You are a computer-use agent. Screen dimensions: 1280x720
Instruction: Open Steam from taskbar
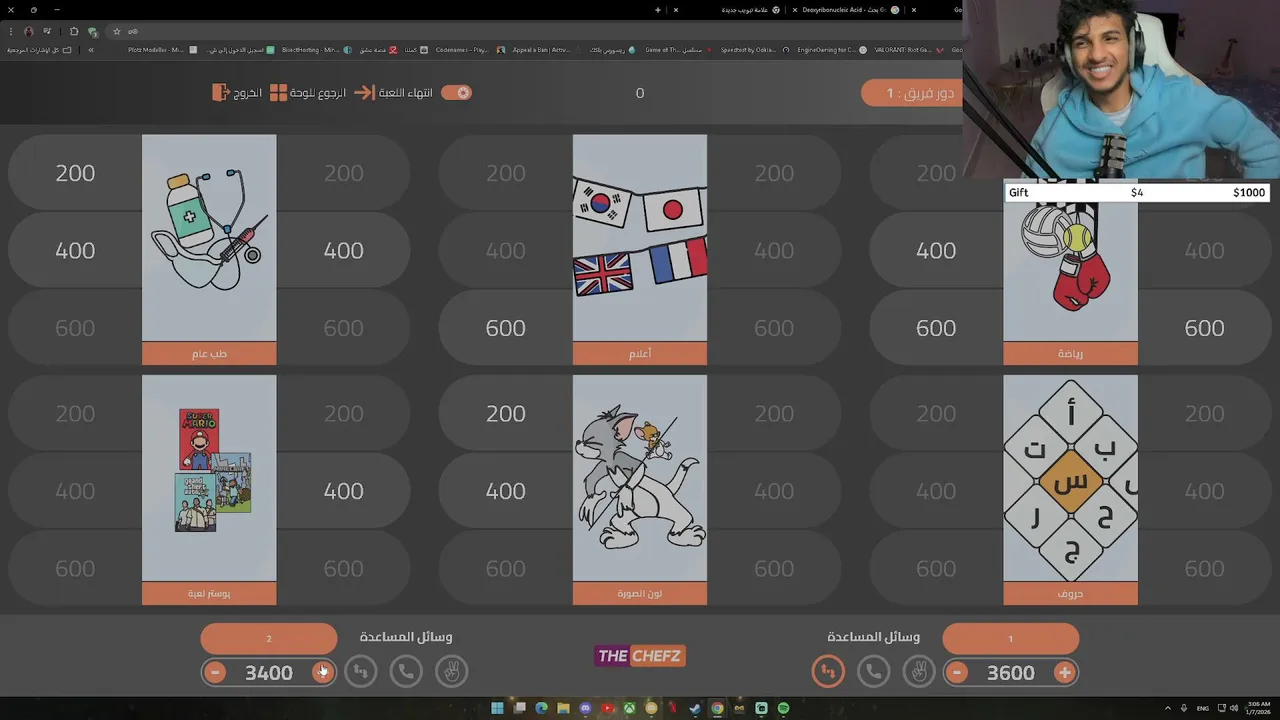695,708
